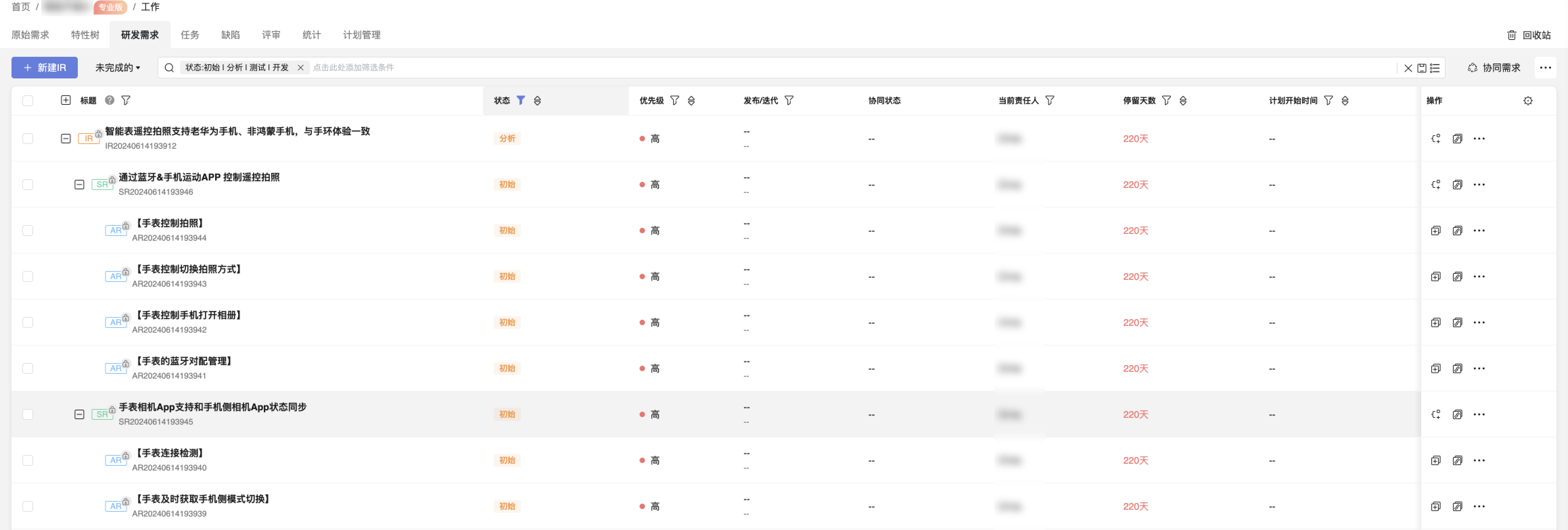Collapse the 通过蓝牙&手机运动APP SR node

(x=79, y=184)
